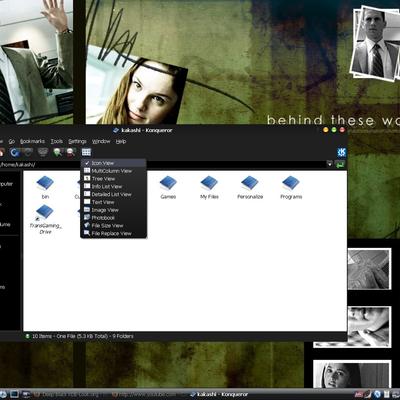Choose 'Photobook' from view menu
Image resolution: width=400 pixels, height=400 pixels.
(x=113, y=218)
